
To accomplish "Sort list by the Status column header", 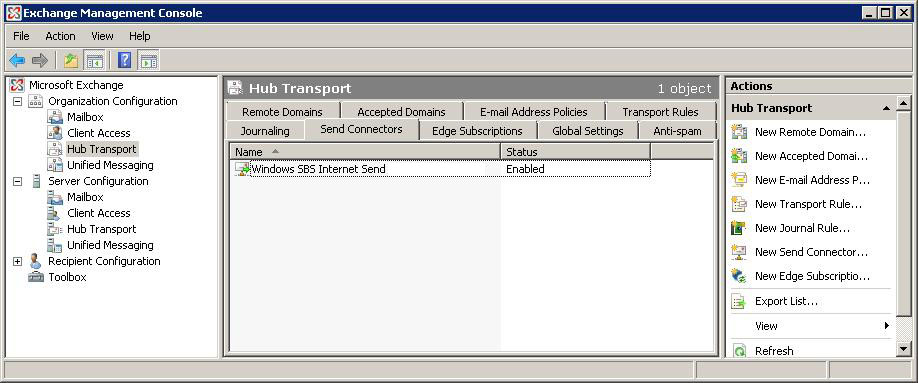I will [576, 152].
